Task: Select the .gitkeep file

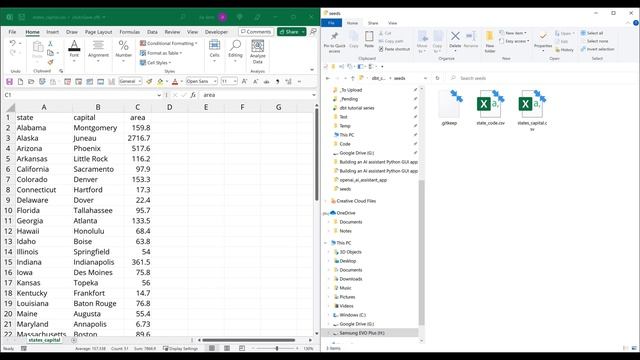Action: pyautogui.click(x=449, y=108)
